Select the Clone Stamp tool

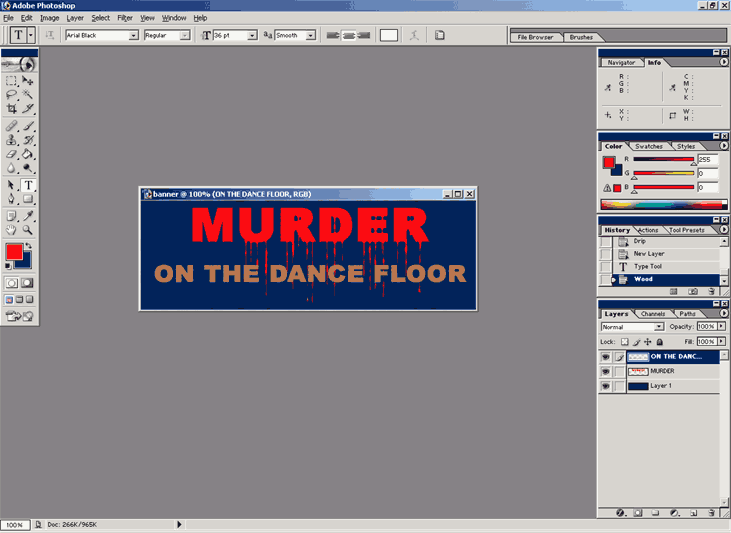(11, 139)
